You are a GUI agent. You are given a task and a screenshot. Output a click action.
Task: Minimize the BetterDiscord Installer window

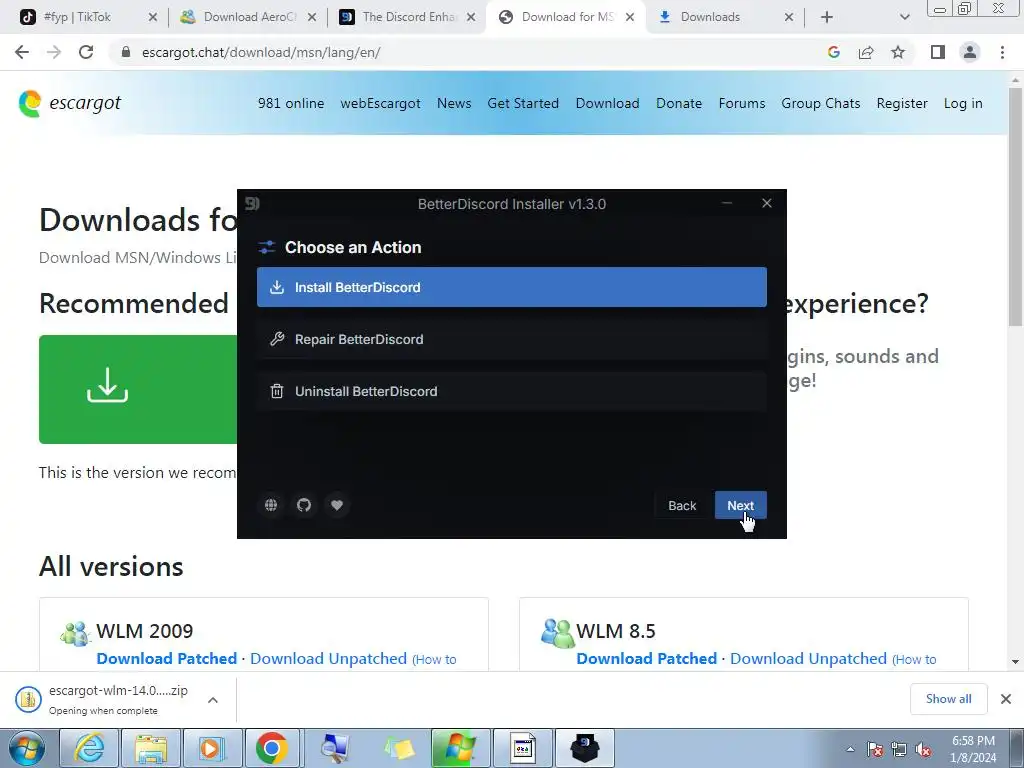coord(727,204)
